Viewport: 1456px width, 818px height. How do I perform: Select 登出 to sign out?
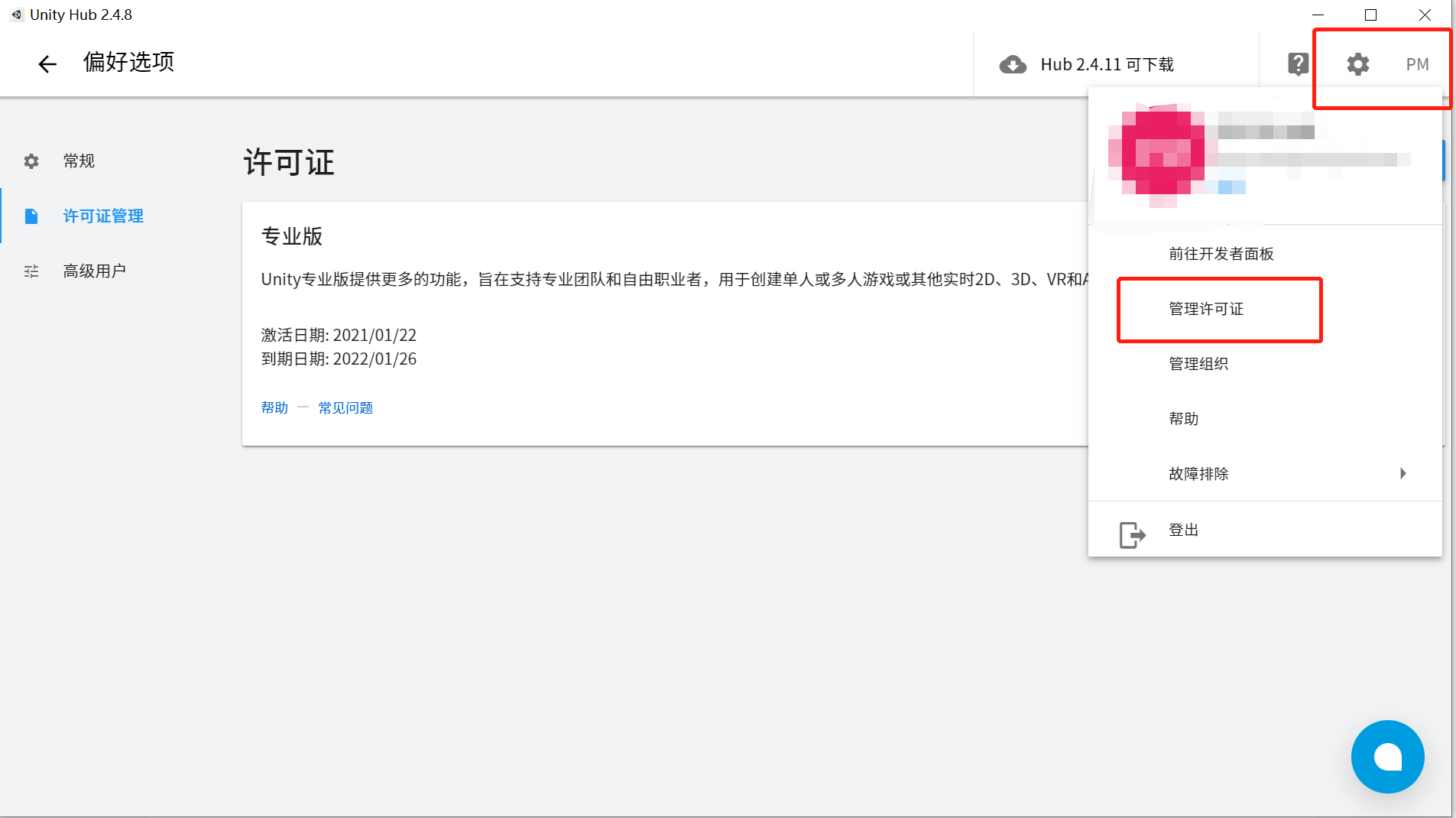click(x=1265, y=530)
